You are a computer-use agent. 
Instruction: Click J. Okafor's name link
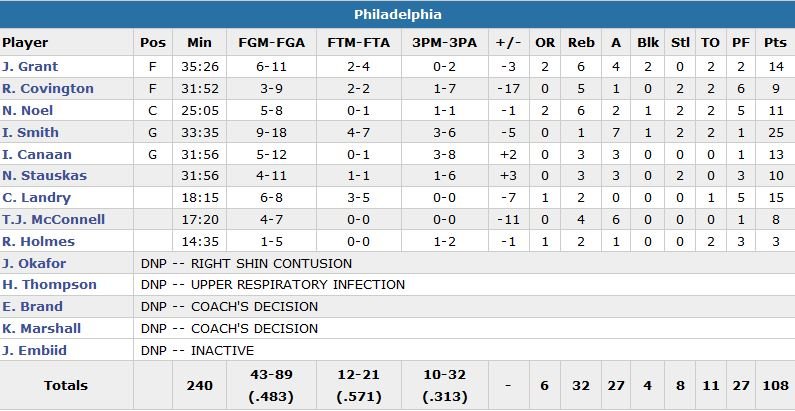coord(35,264)
